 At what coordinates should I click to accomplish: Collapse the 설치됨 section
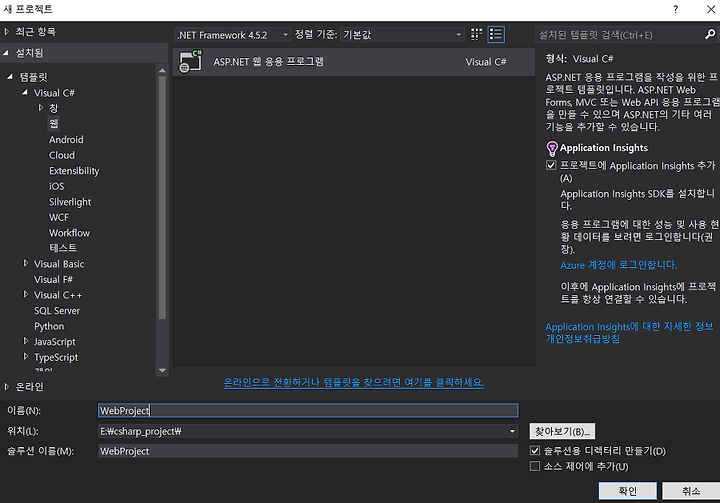click(6, 53)
